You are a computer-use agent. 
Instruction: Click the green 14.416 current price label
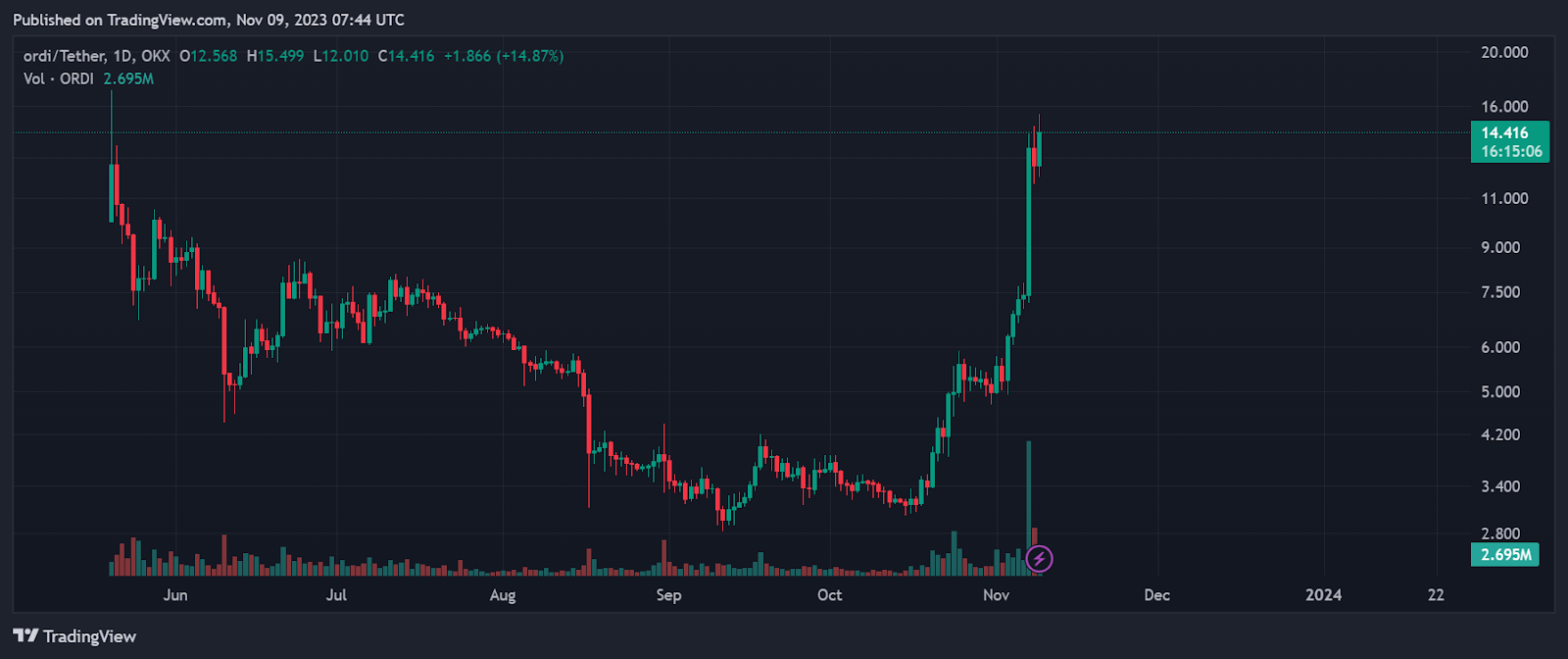tap(1504, 133)
